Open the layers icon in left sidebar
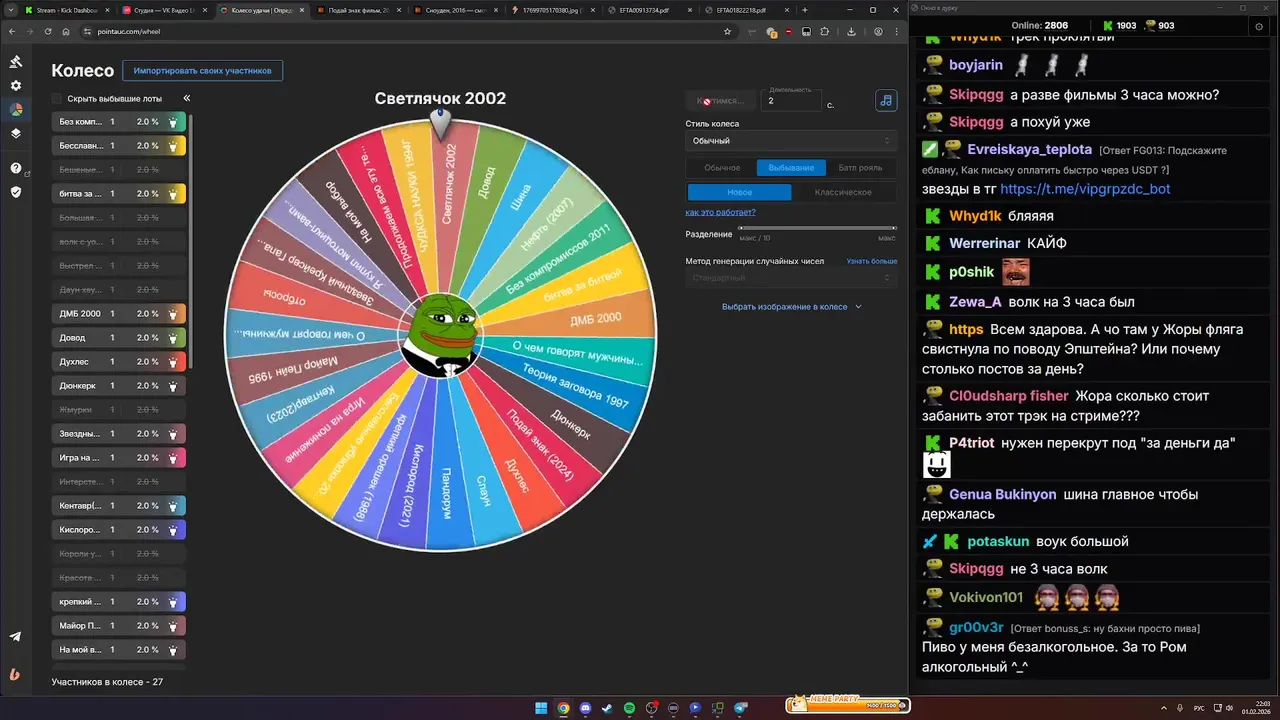This screenshot has width=1280, height=720. tap(15, 133)
